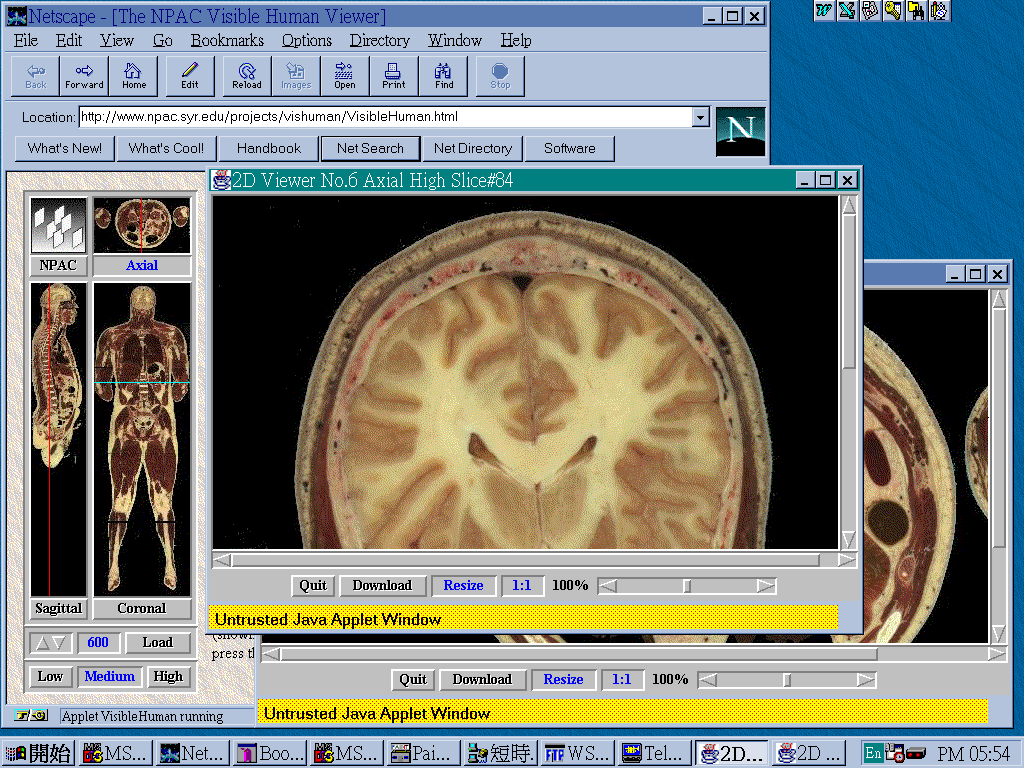
Task: Open the Edit toolbar icon
Action: click(190, 76)
